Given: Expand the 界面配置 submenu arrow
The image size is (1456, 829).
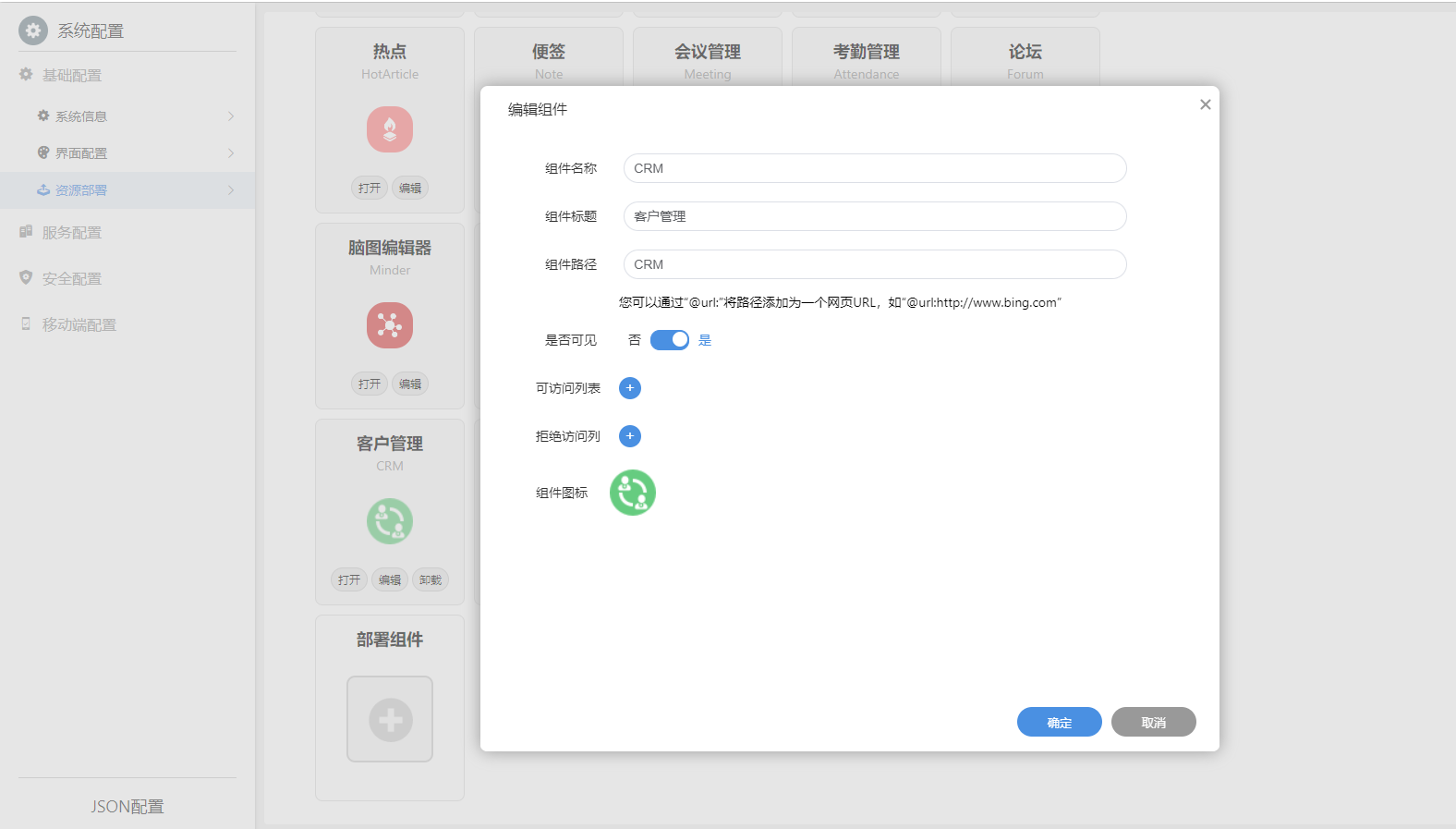Looking at the screenshot, I should 231,153.
